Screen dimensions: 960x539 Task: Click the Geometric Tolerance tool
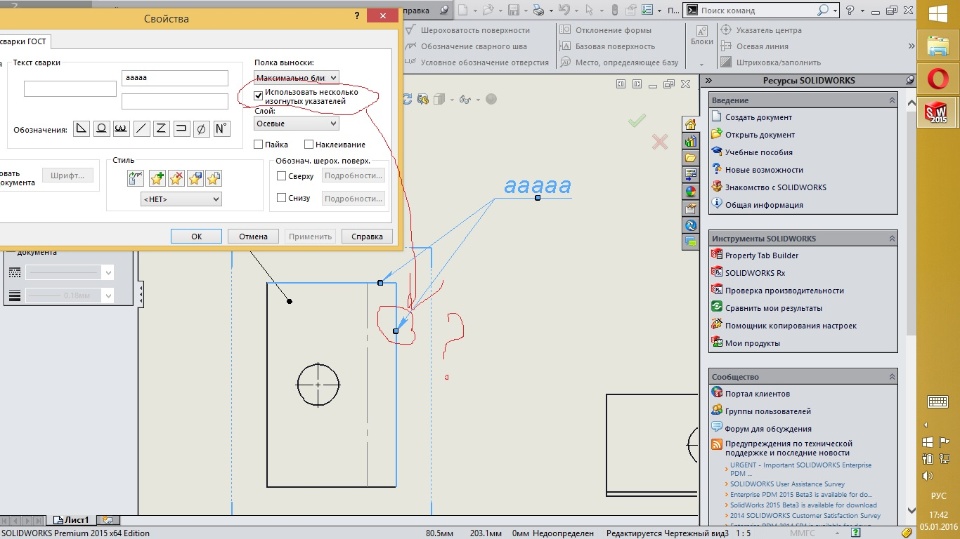[x=606, y=30]
